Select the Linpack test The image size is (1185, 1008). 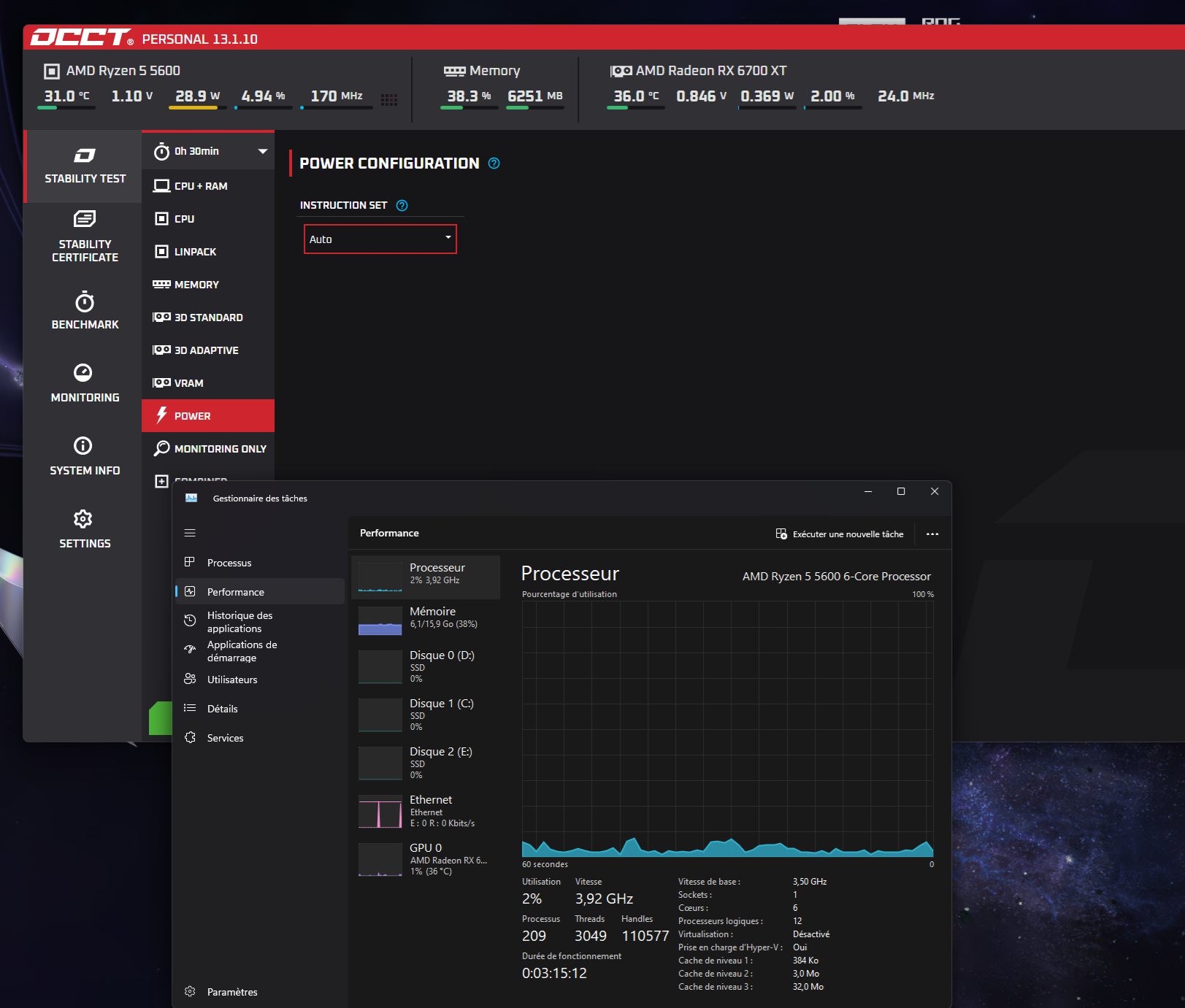tap(208, 252)
